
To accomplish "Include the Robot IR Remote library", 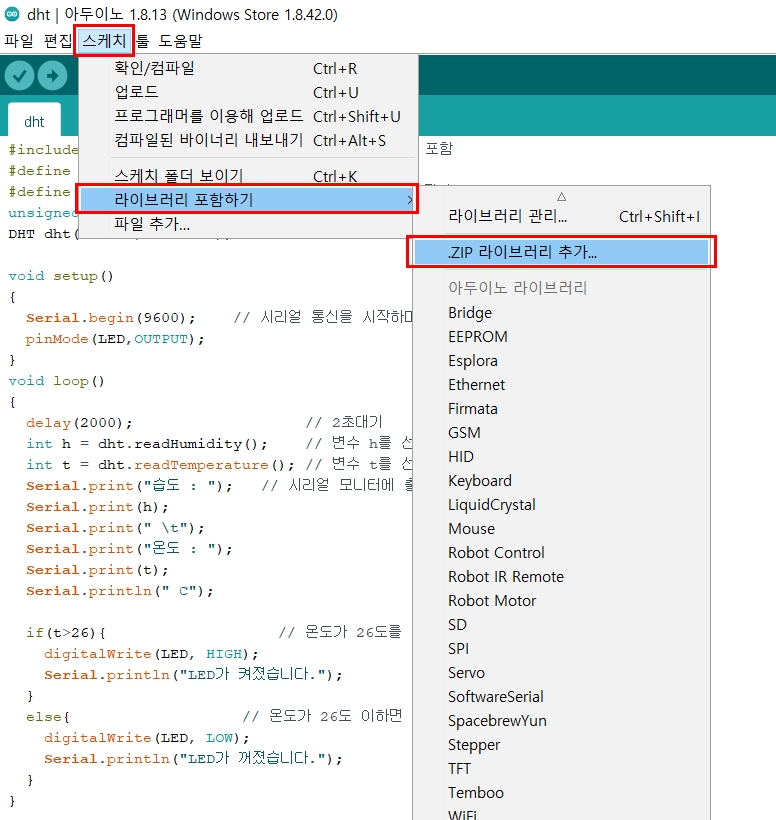I will tap(562, 577).
